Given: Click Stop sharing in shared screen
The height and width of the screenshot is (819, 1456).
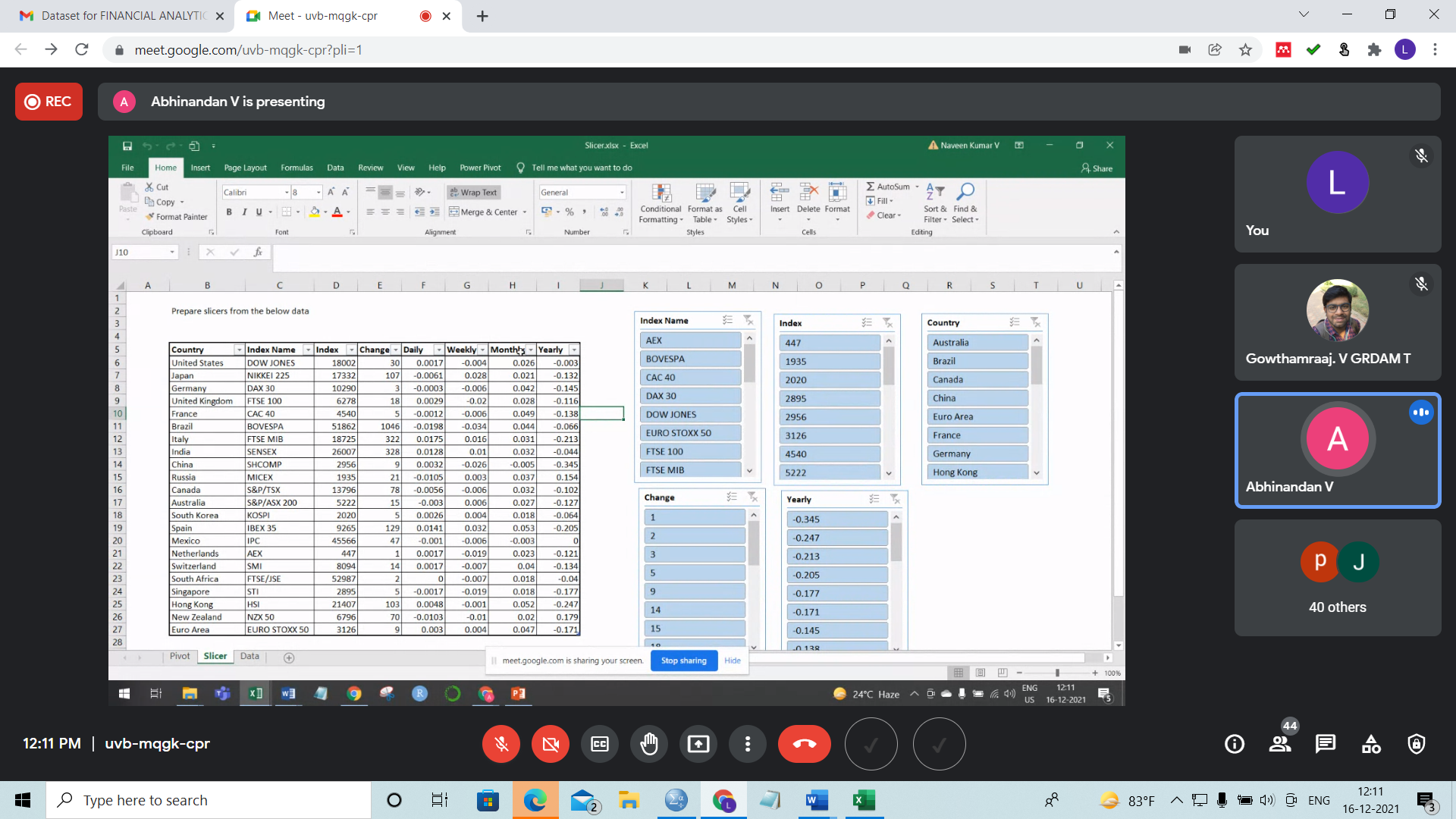Looking at the screenshot, I should click(683, 661).
